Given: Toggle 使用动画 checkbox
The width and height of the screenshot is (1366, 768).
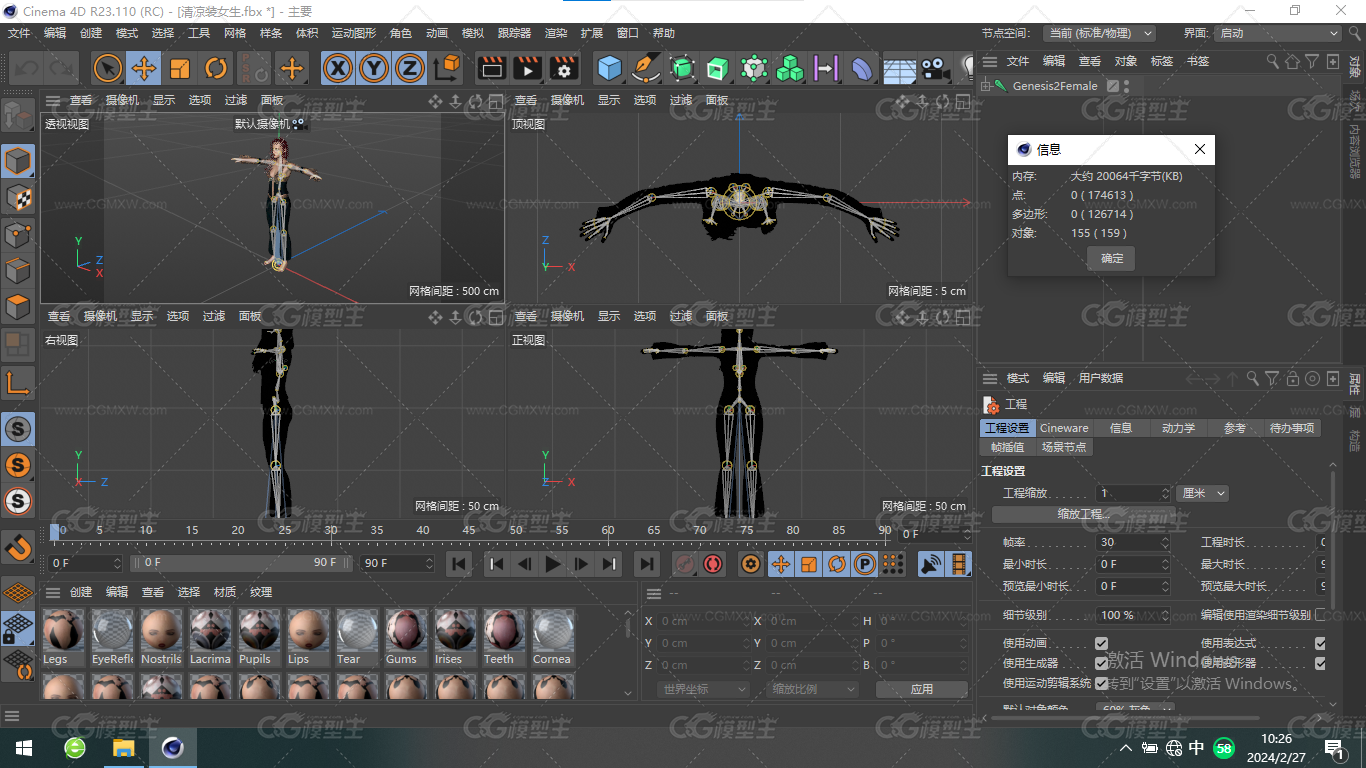Looking at the screenshot, I should pyautogui.click(x=1101, y=643).
